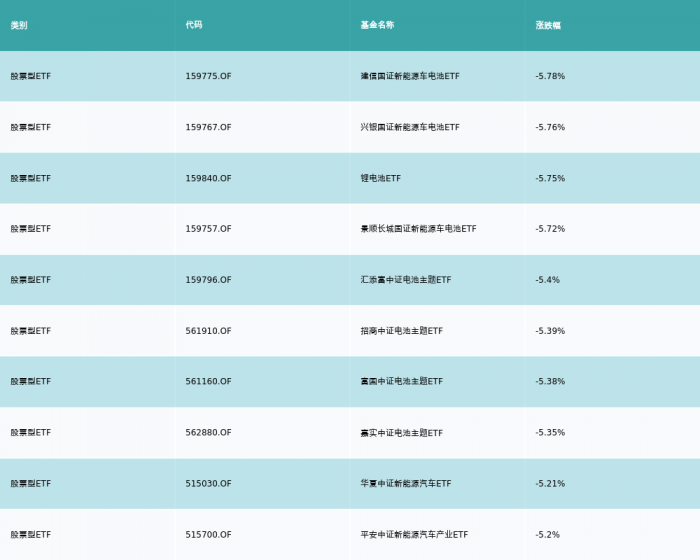This screenshot has width=700, height=560.
Task: Select fund code 159796.OF
Action: pos(208,280)
